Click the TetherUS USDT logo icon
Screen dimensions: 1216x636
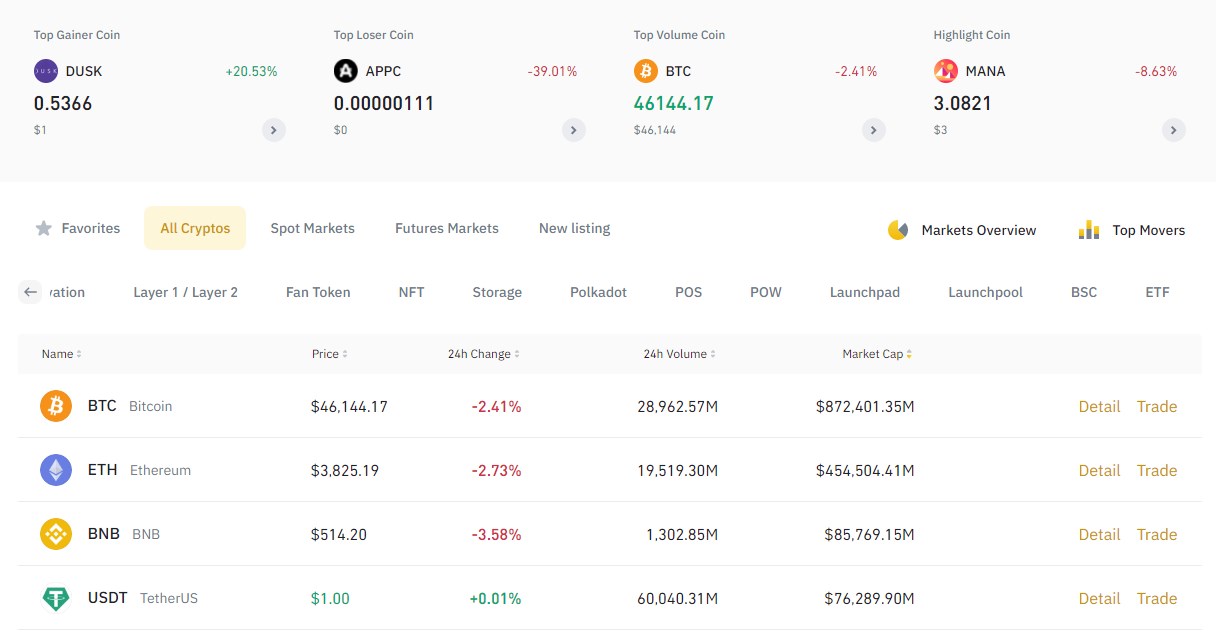tap(56, 598)
